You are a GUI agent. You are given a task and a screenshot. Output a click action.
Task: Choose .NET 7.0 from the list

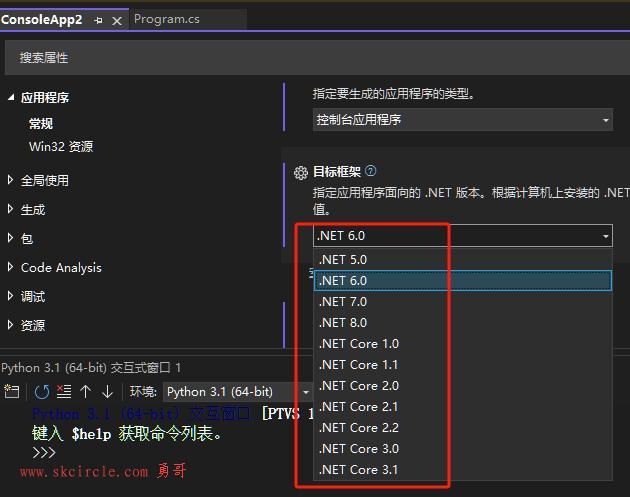[462, 302]
